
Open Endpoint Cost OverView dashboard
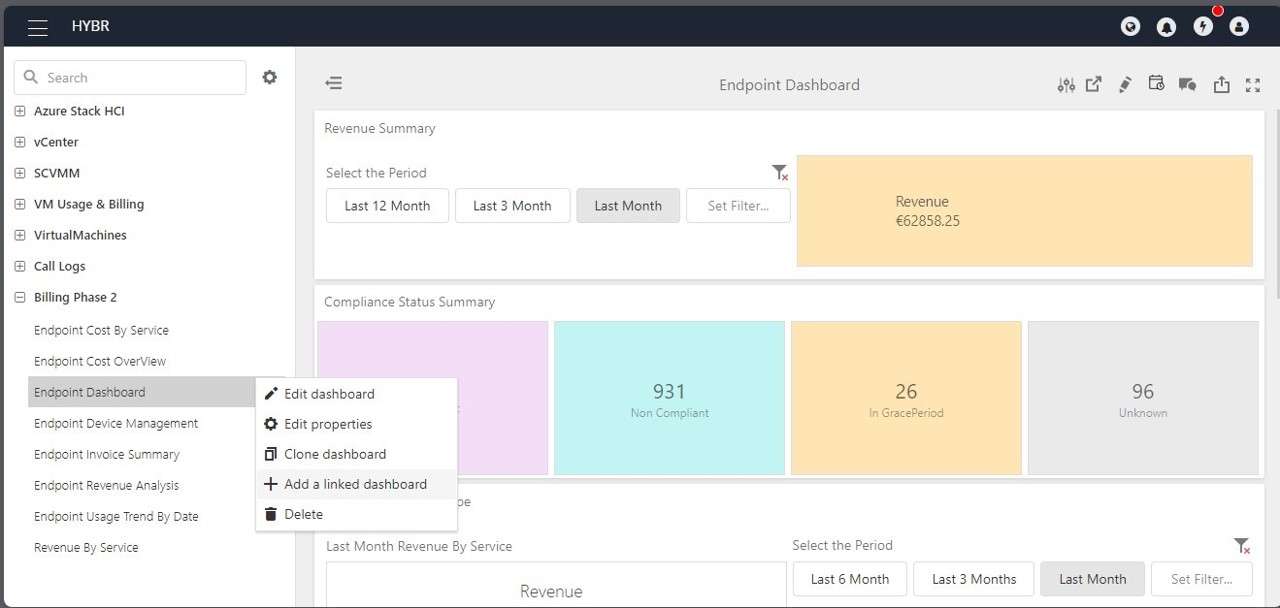(100, 361)
